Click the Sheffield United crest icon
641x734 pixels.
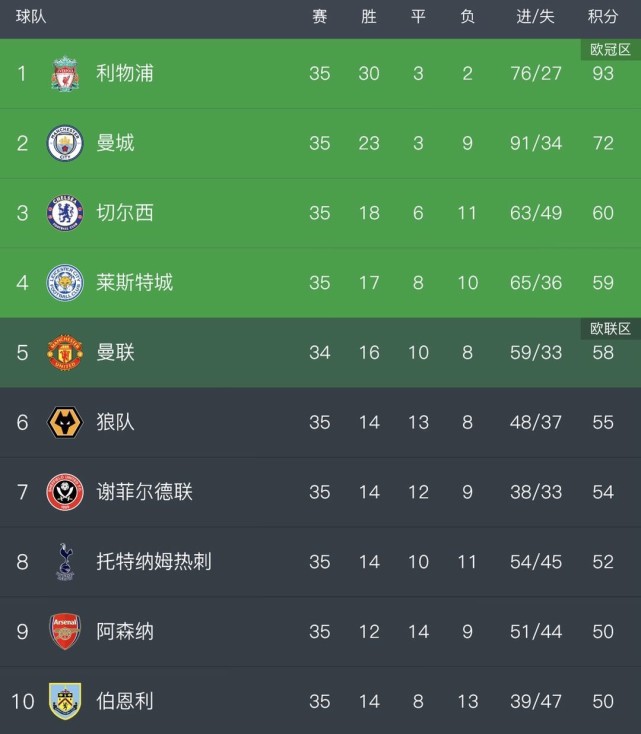pyautogui.click(x=65, y=492)
